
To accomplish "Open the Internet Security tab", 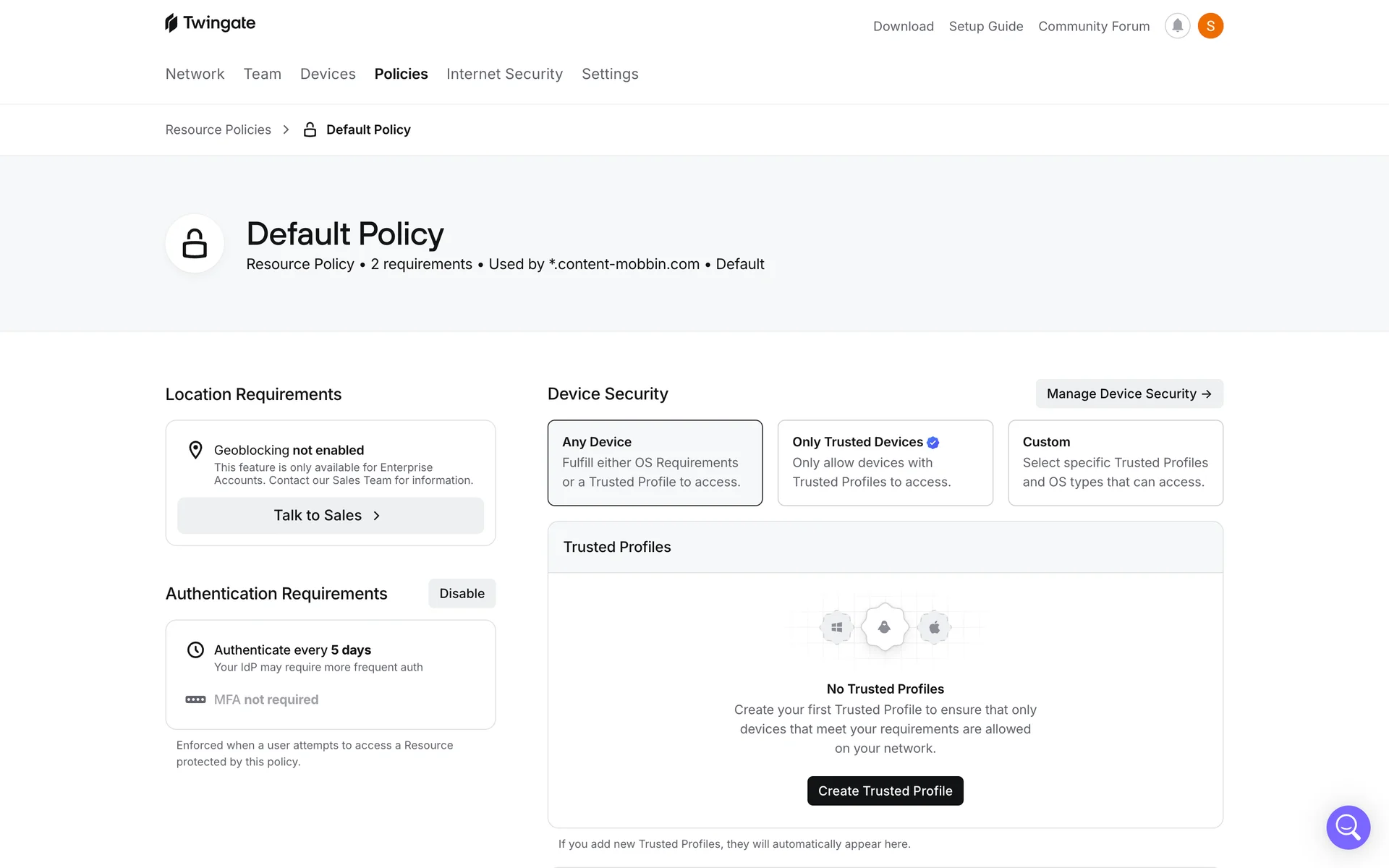I will (504, 74).
